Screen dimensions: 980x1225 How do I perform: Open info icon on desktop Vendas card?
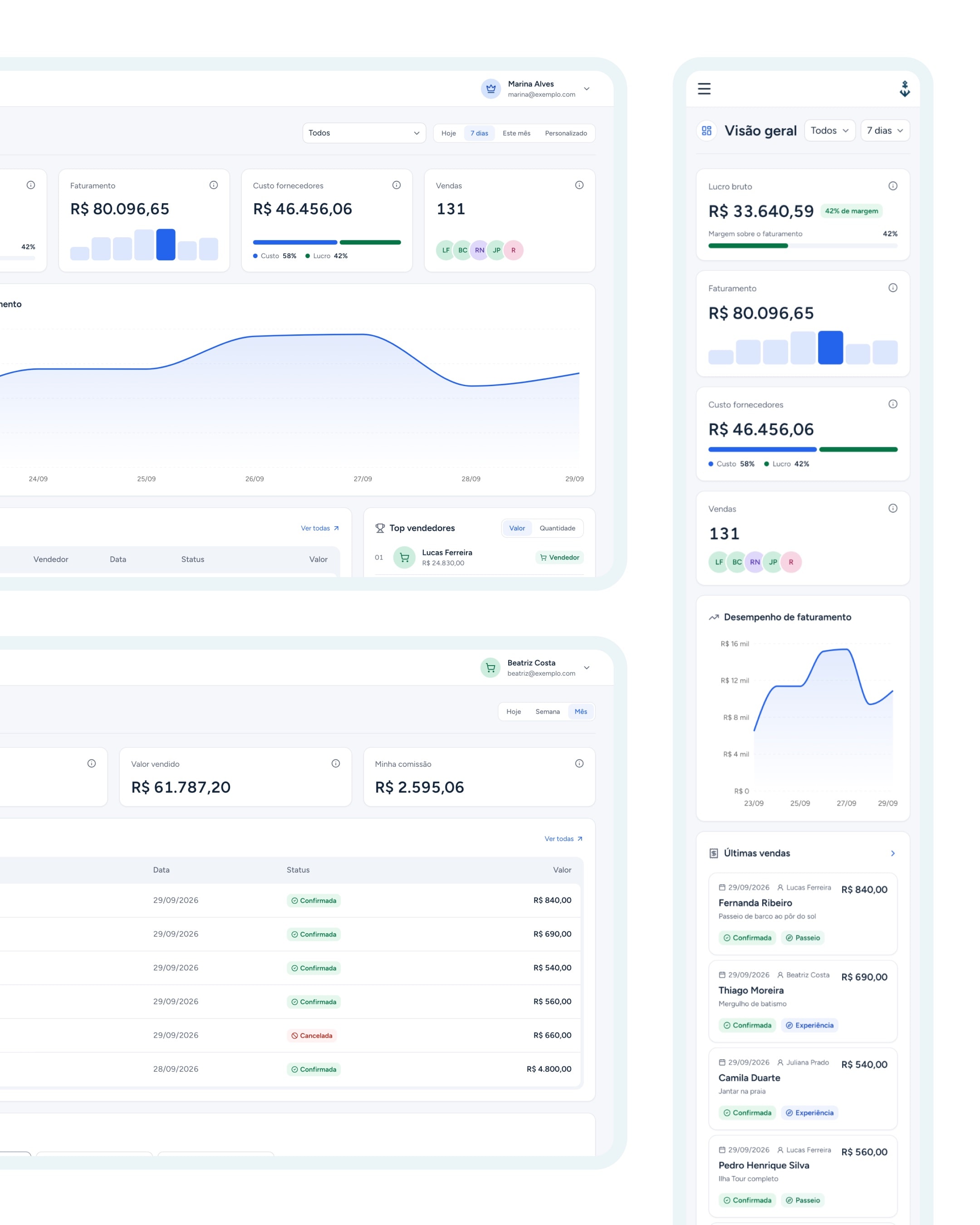coord(579,185)
